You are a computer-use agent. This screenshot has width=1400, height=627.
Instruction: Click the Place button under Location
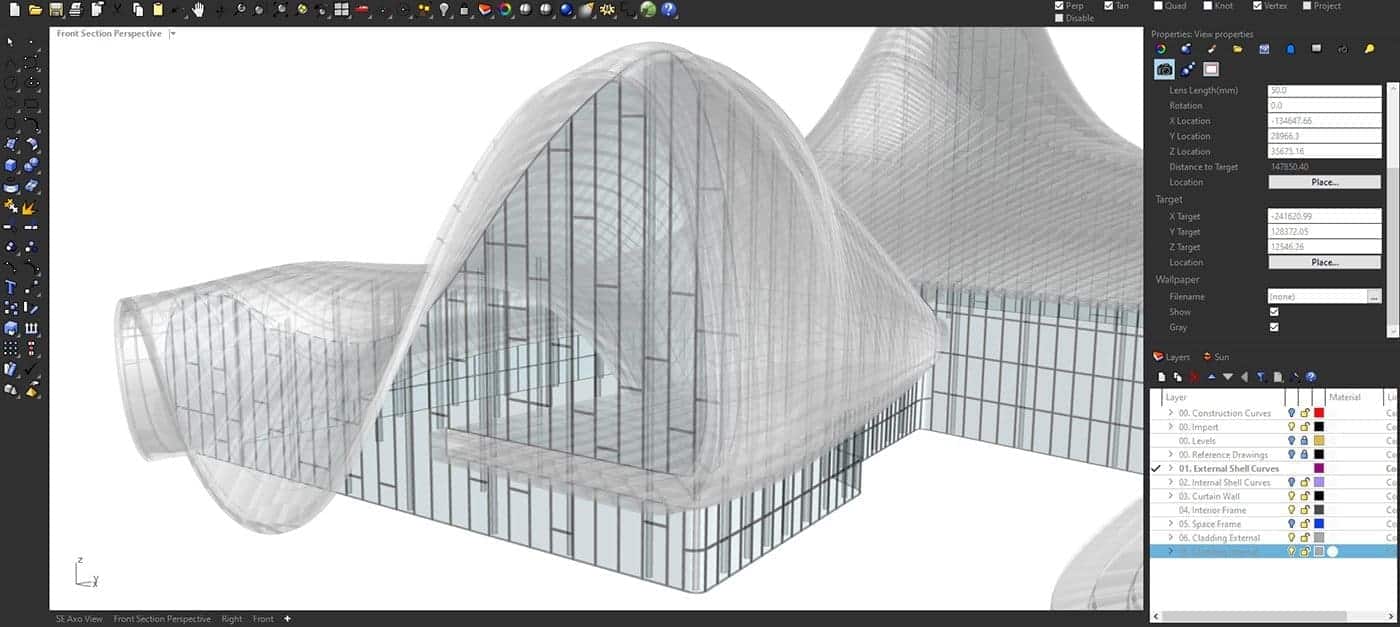tap(1324, 181)
